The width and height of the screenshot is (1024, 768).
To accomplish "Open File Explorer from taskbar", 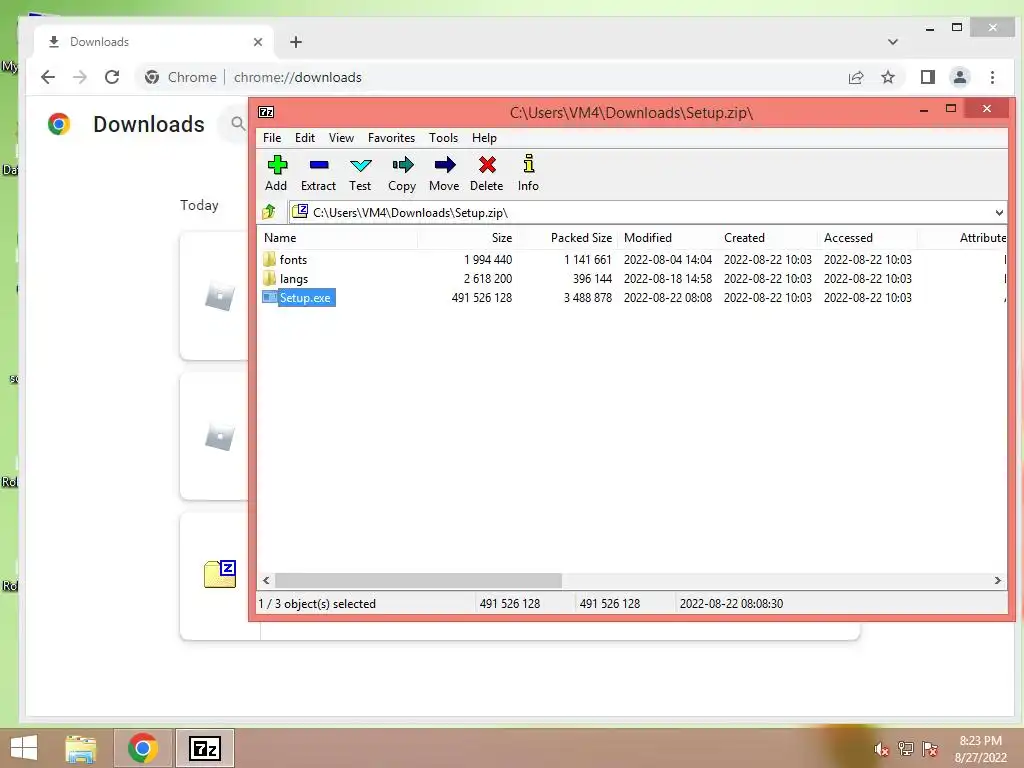I will tap(80, 748).
